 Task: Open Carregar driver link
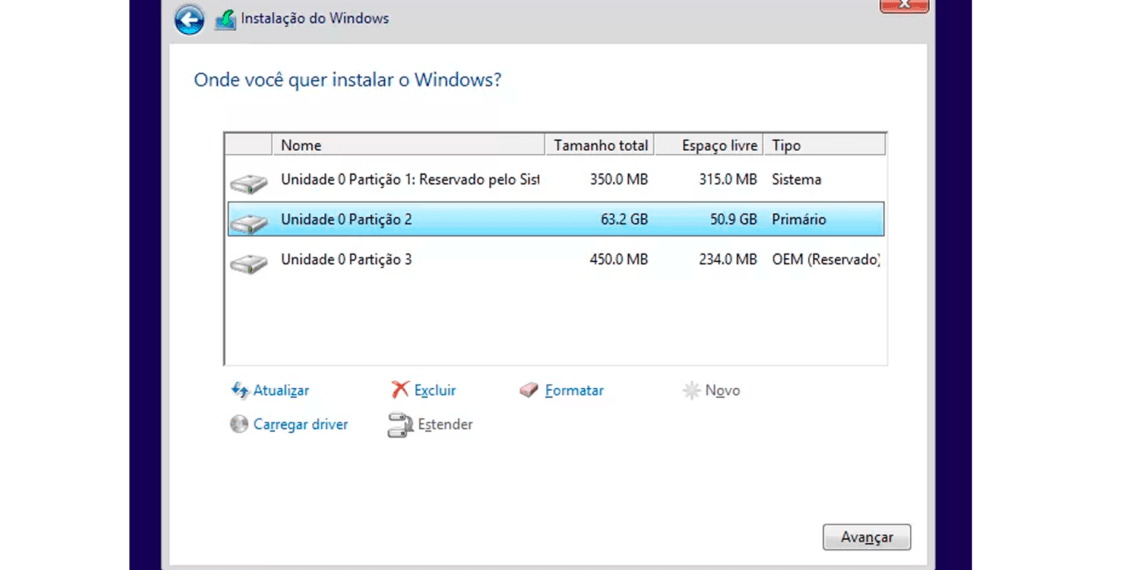click(301, 425)
